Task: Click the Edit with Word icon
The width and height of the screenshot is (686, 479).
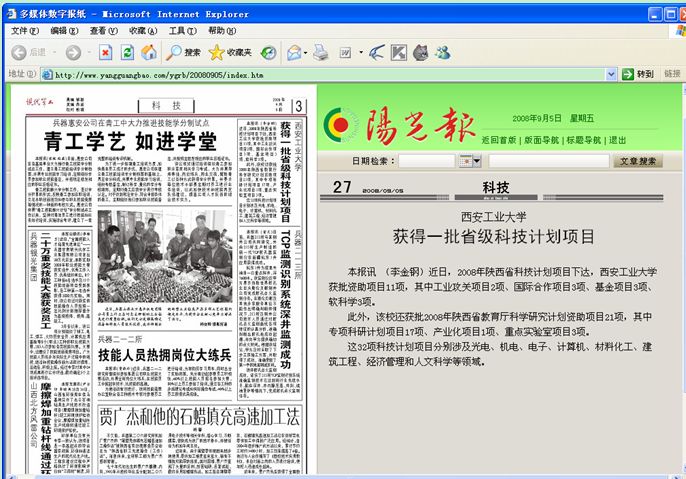Action: [345, 53]
